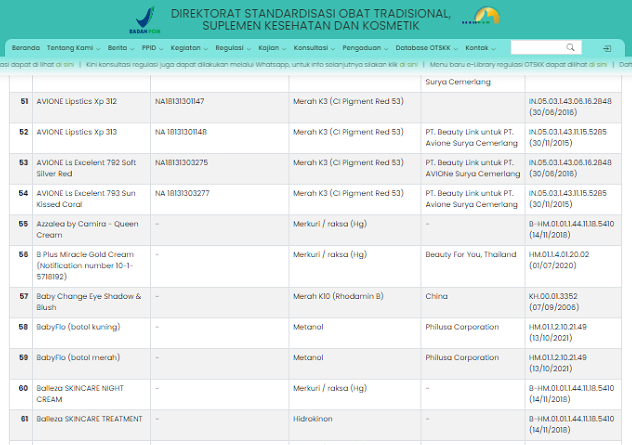This screenshot has width=632, height=445.
Task: Select 'BabyFlo (botol merah)' row name
Action: (78, 358)
